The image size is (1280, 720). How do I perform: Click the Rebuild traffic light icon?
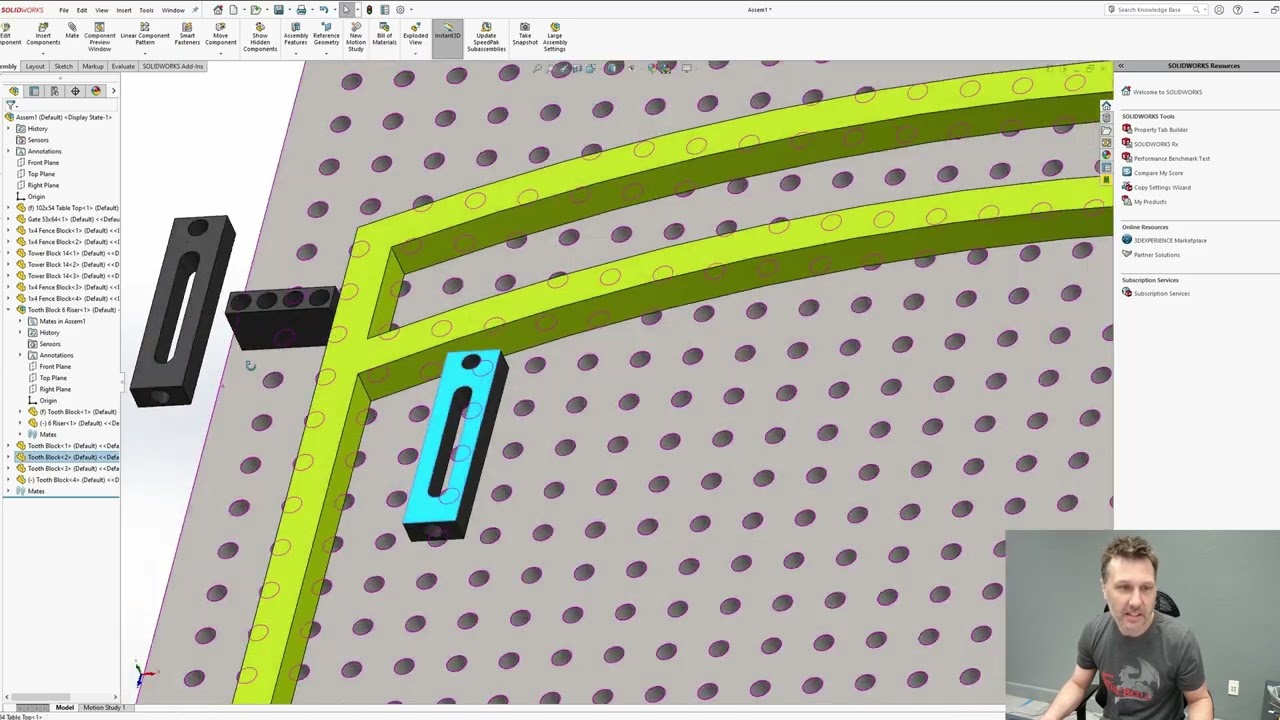pyautogui.click(x=369, y=10)
